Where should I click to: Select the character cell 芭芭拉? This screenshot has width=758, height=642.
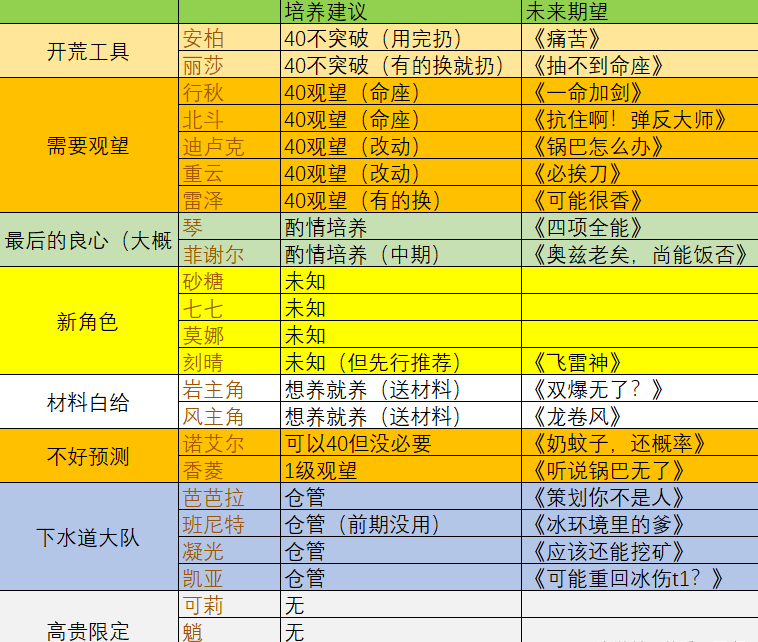click(230, 496)
